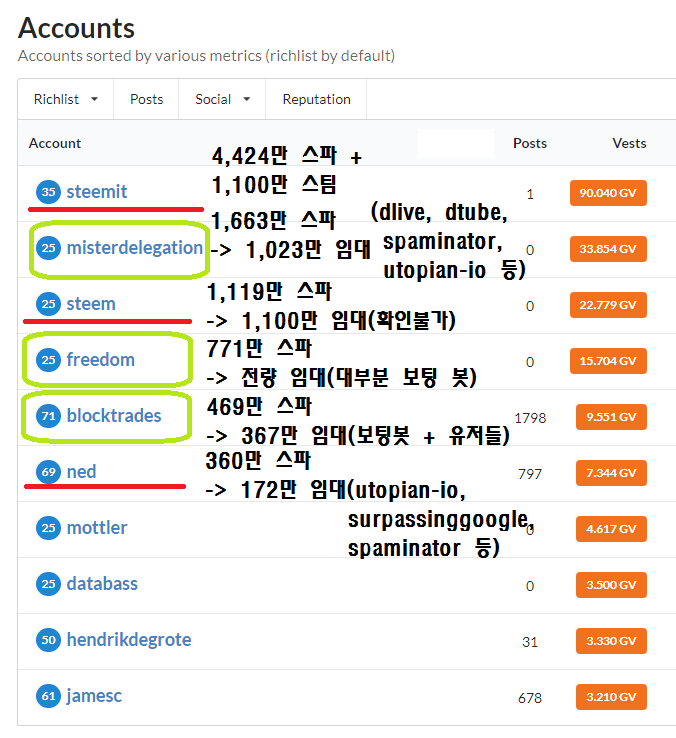This screenshot has width=676, height=738.
Task: Click the 69 reputation badge beside ned
Action: [48, 472]
